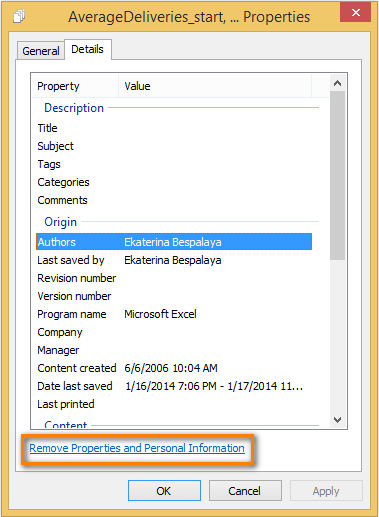Close the Properties dialog with the X

tap(355, 12)
